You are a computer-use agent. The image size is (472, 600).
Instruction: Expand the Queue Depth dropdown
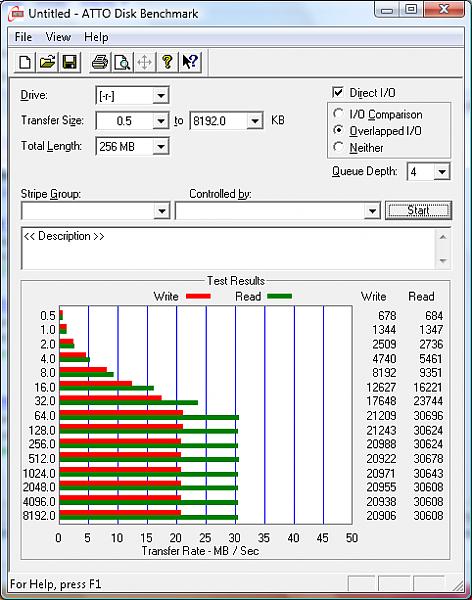point(442,172)
